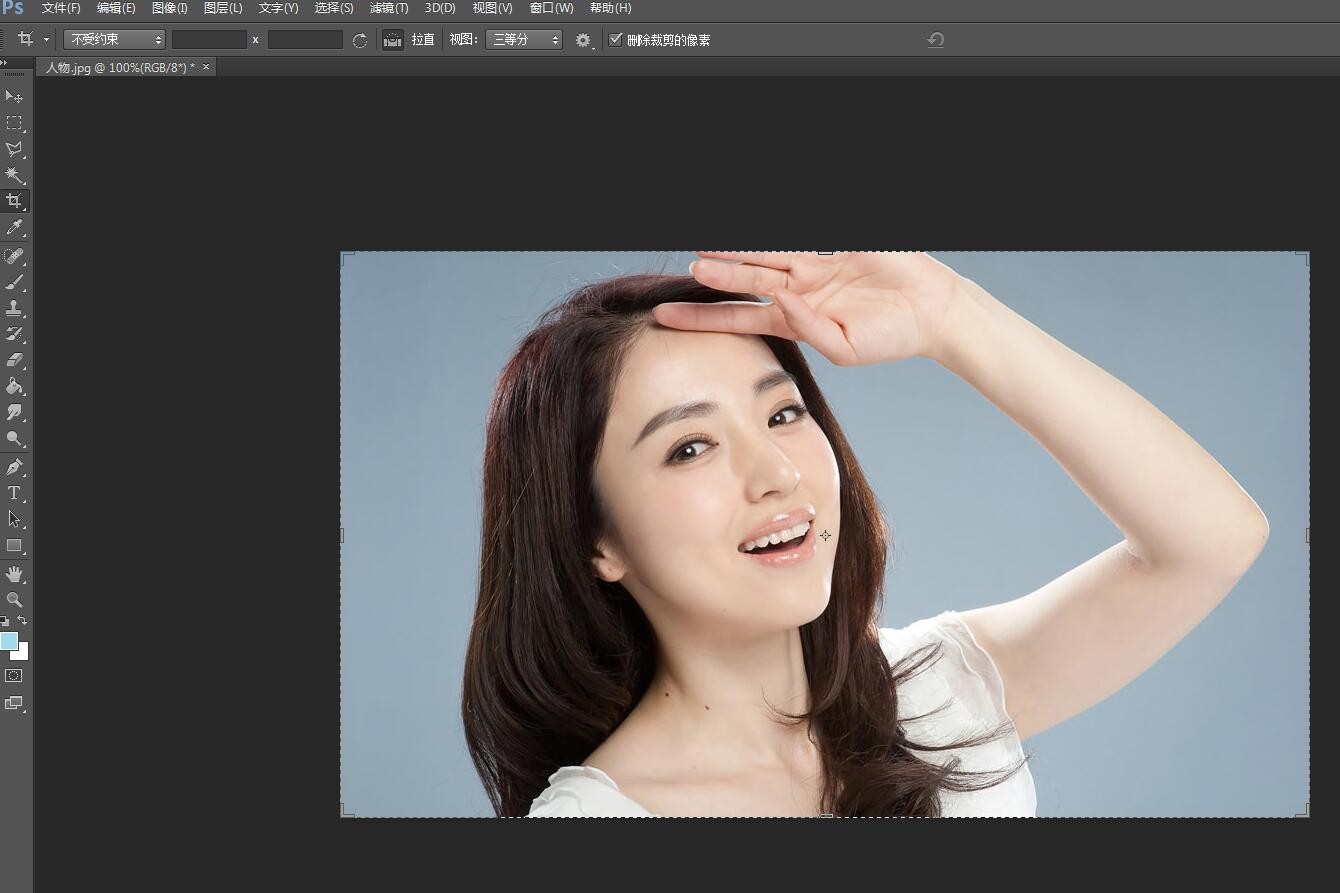Open the 帮助(H) menu

tap(610, 8)
